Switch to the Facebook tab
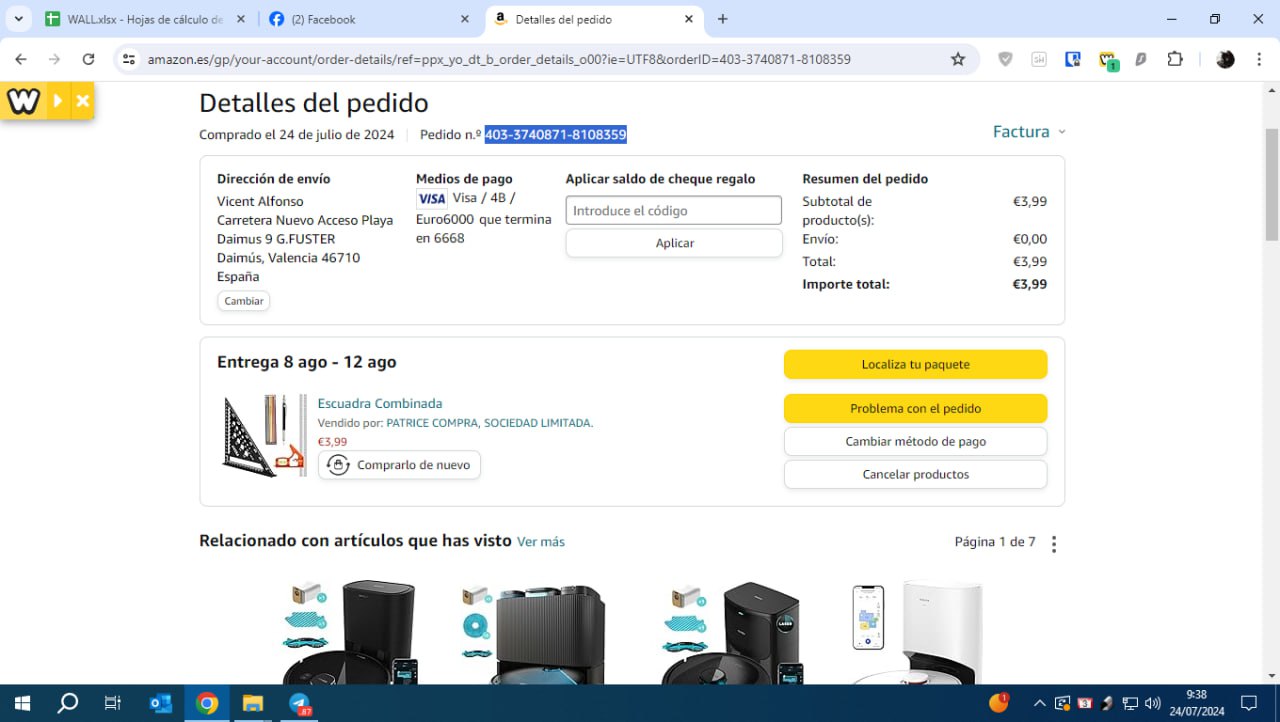This screenshot has height=722, width=1280. tap(370, 19)
